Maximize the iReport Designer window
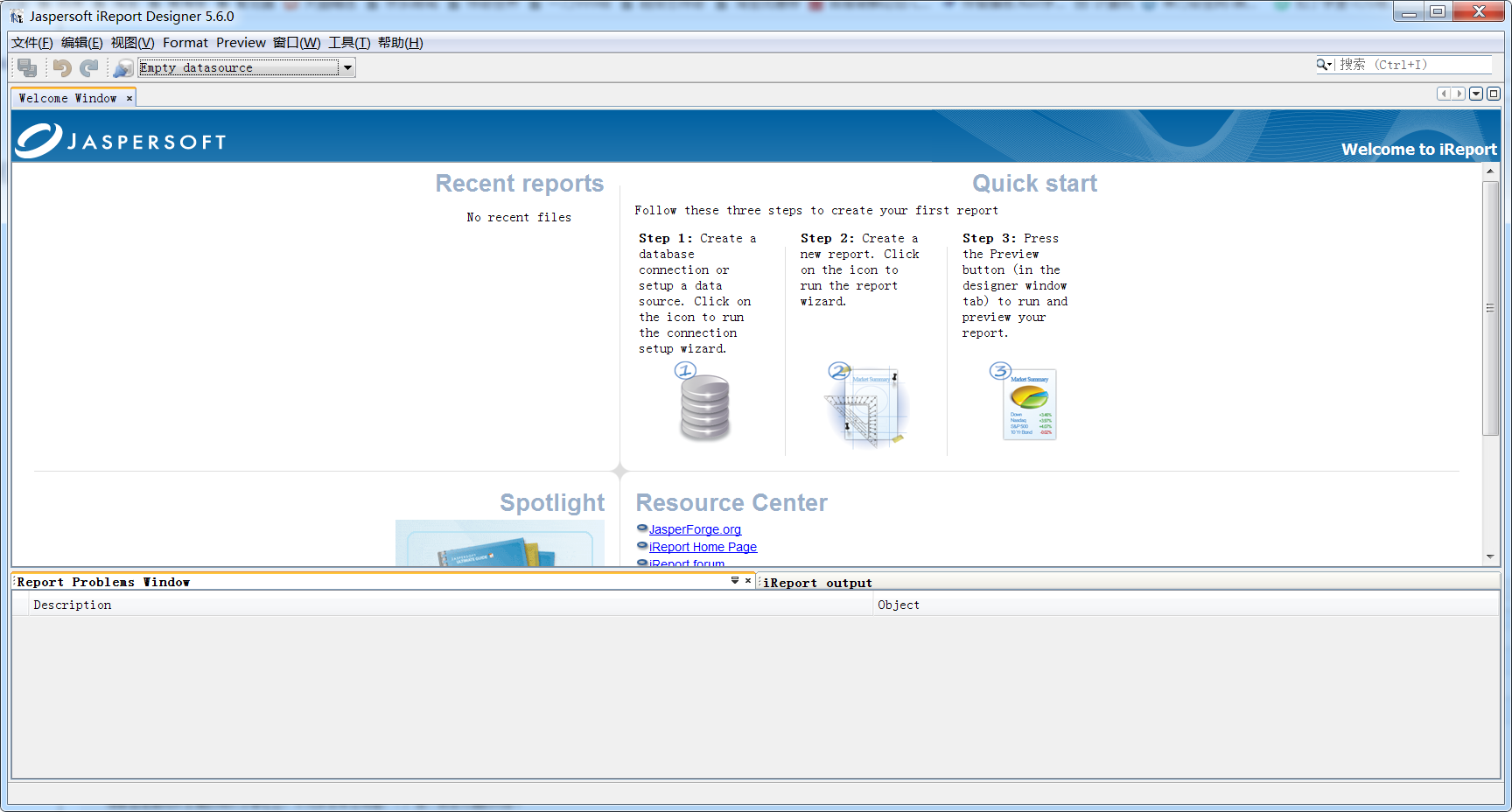The width and height of the screenshot is (1512, 812). 1438,11
